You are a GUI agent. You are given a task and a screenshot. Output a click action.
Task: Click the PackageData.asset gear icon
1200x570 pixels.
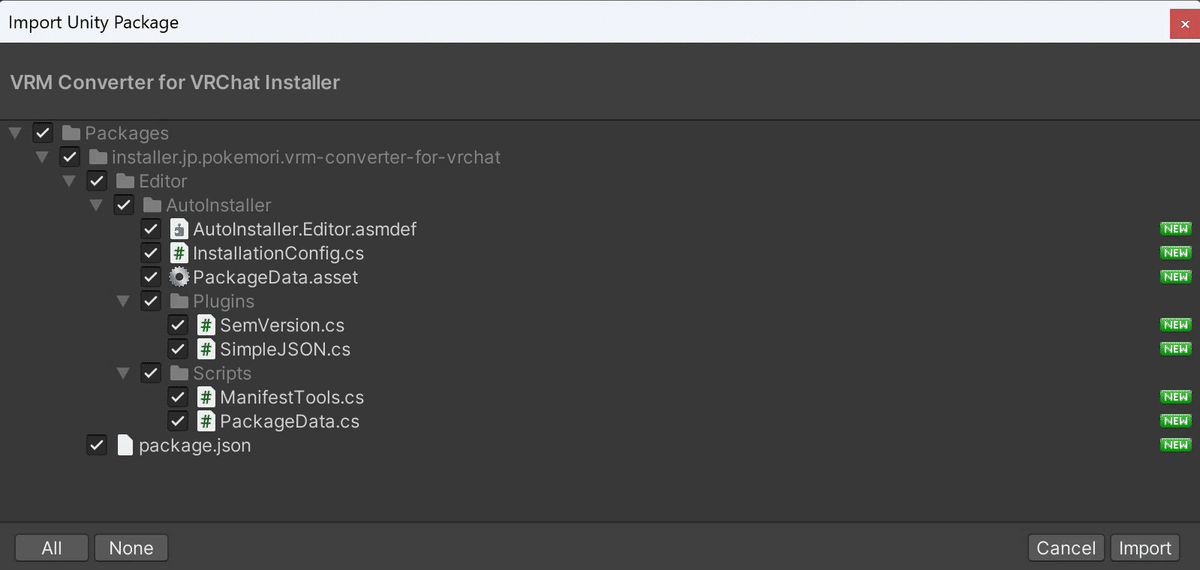[179, 277]
